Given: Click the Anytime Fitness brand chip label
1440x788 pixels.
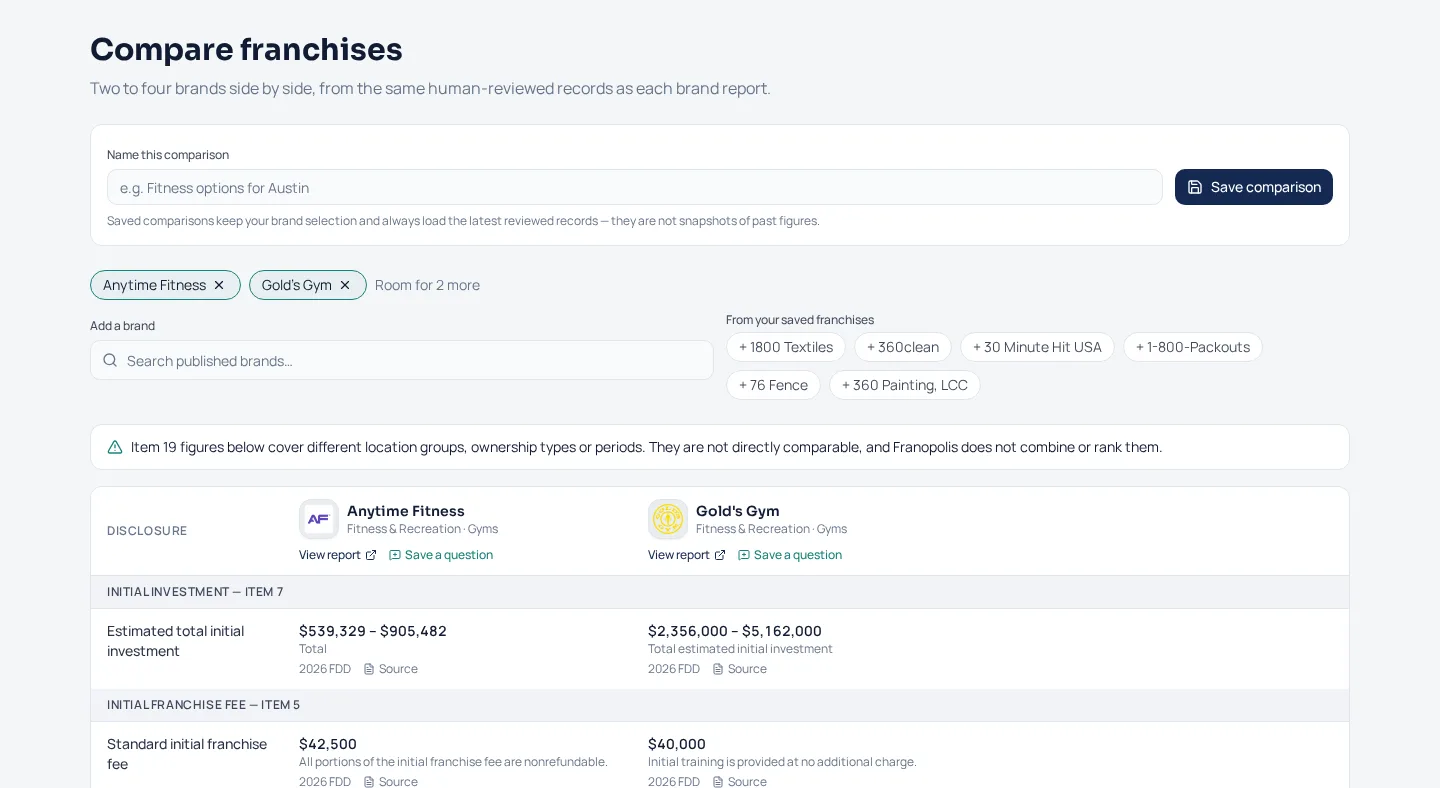Looking at the screenshot, I should (x=154, y=285).
